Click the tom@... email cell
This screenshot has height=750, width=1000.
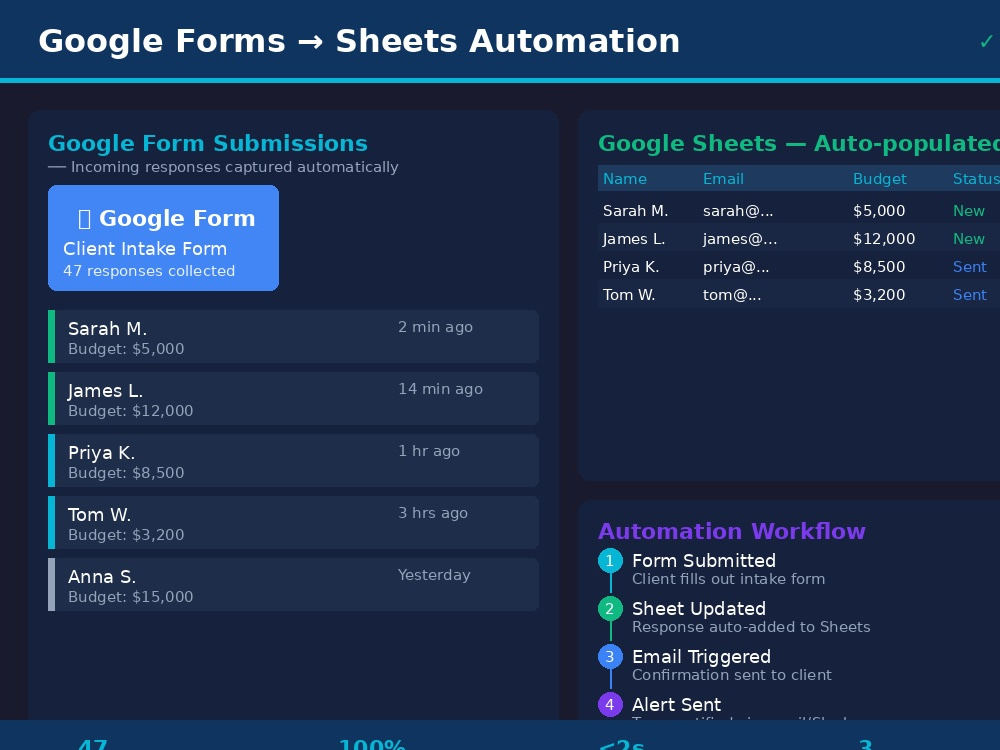click(732, 295)
